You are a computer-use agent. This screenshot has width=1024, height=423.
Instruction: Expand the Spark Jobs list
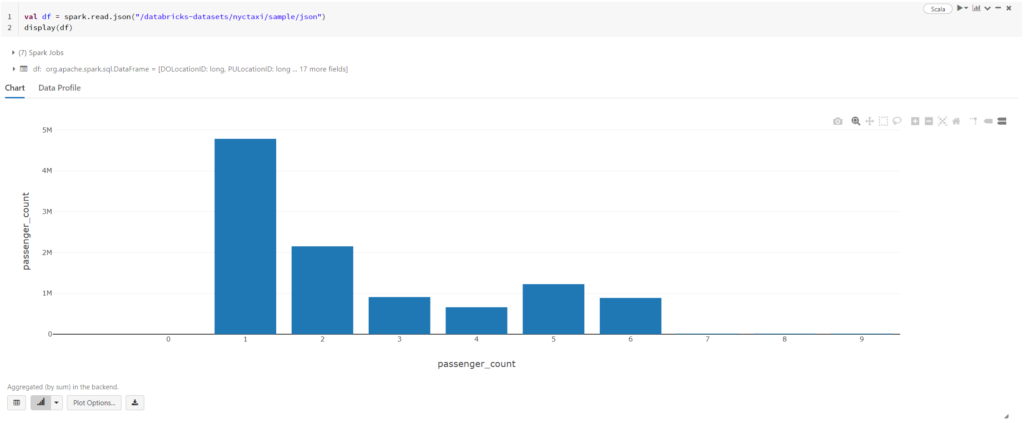tap(13, 52)
